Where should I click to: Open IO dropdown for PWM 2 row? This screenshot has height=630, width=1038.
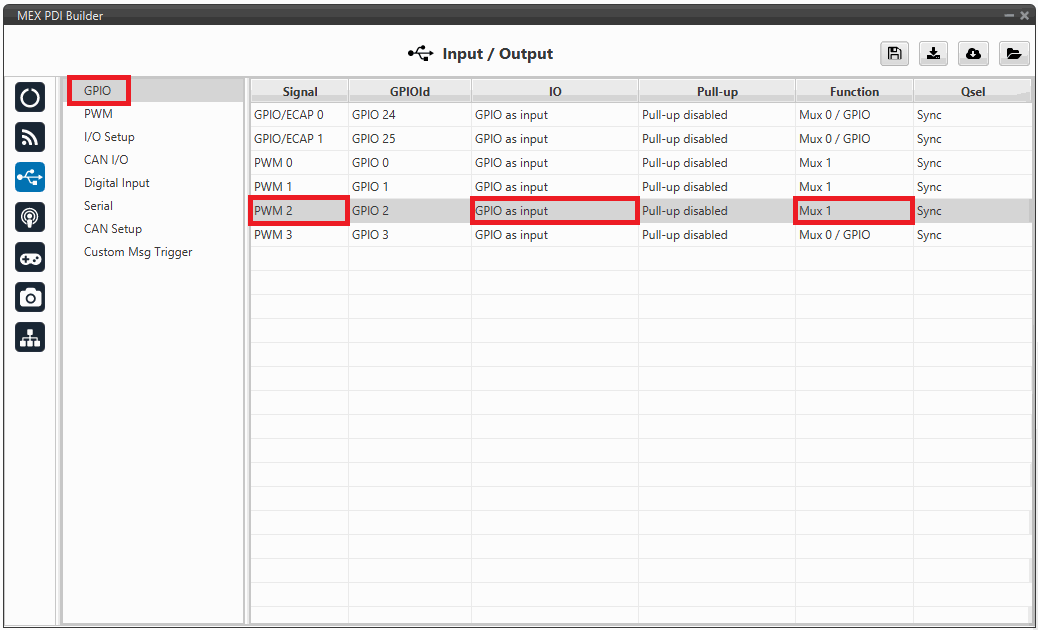554,211
